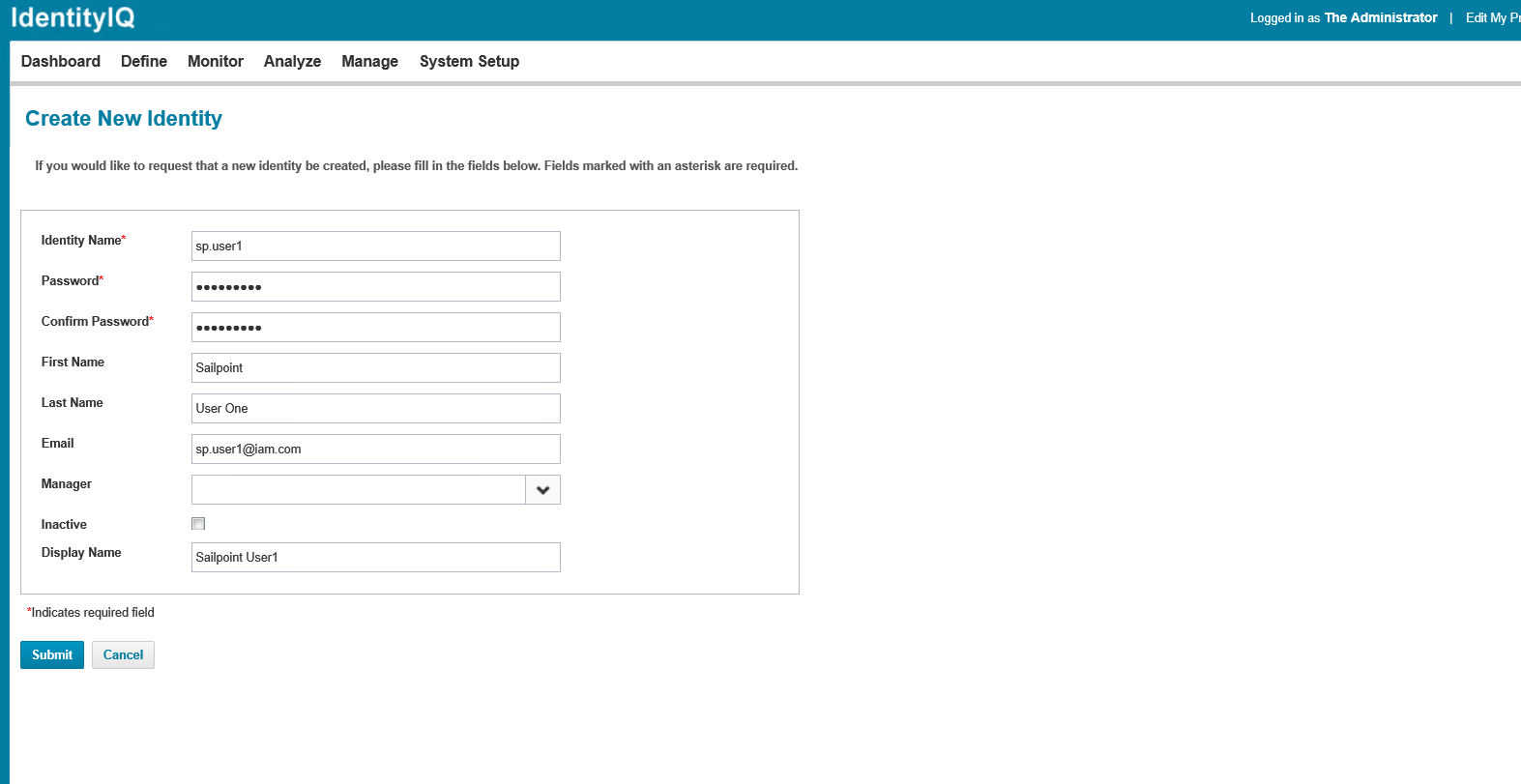Click the Indicates required field note
Viewport: 1521px width, 784px height.
pyautogui.click(x=91, y=612)
